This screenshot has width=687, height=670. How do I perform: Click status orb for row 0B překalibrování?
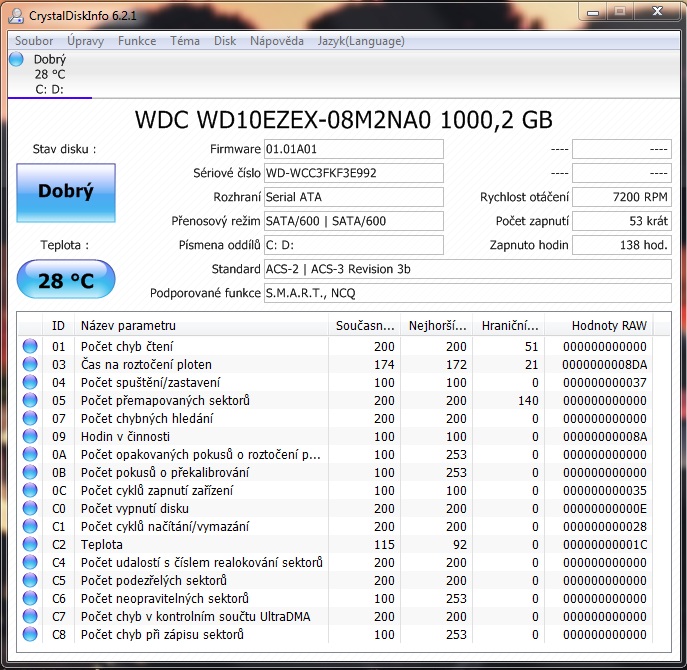[x=30, y=472]
